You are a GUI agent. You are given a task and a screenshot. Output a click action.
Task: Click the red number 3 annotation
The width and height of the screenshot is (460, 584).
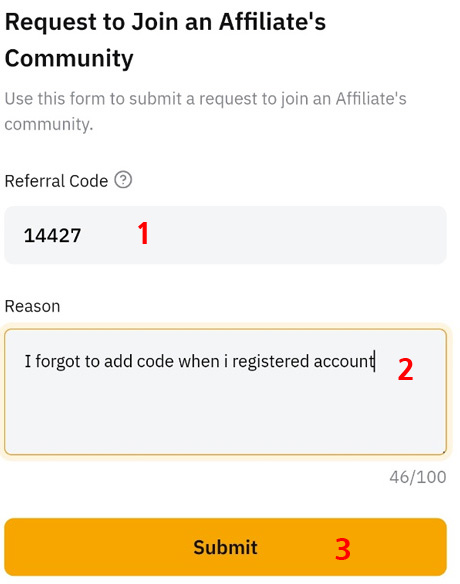343,549
